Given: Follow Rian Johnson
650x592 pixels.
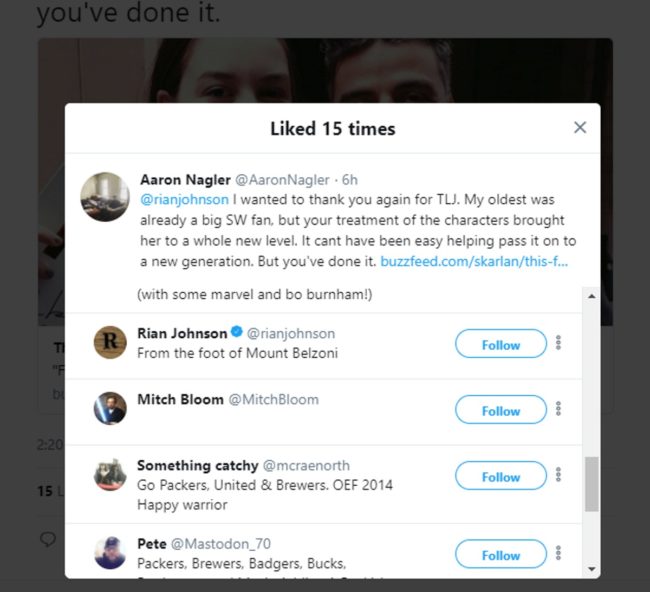Looking at the screenshot, I should coord(500,345).
